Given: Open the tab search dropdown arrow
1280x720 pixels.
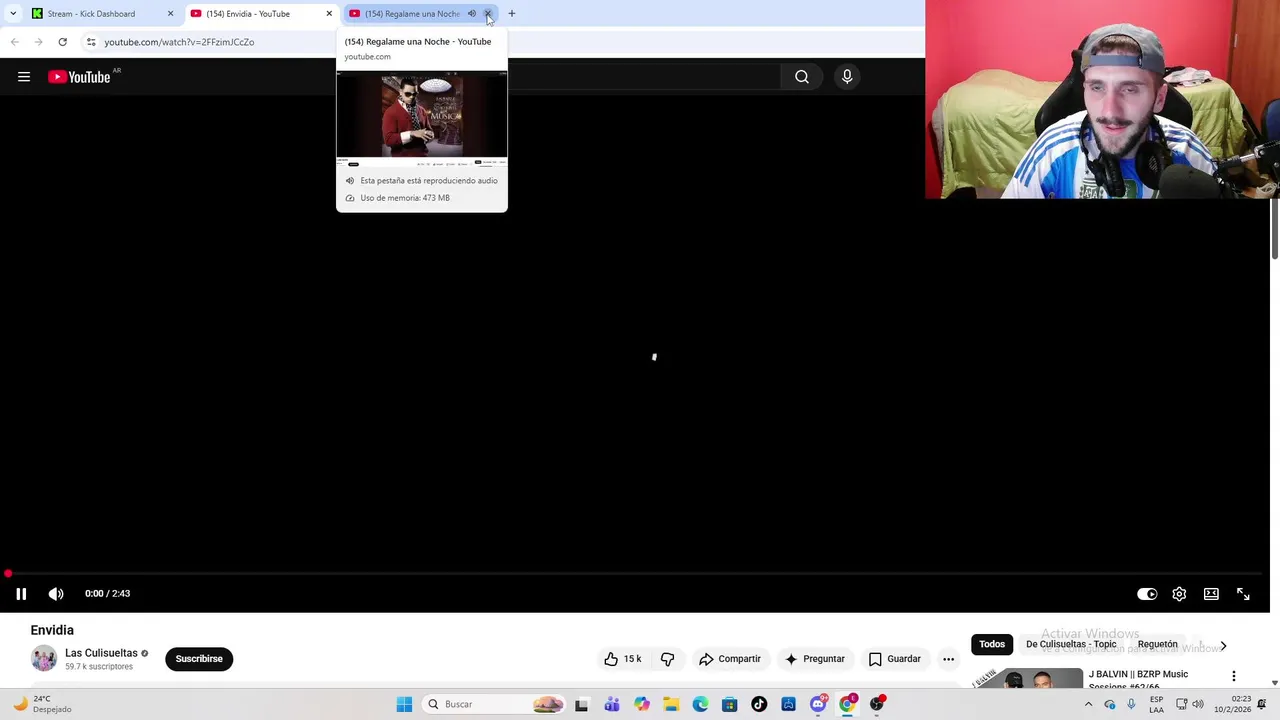Looking at the screenshot, I should coord(13,14).
